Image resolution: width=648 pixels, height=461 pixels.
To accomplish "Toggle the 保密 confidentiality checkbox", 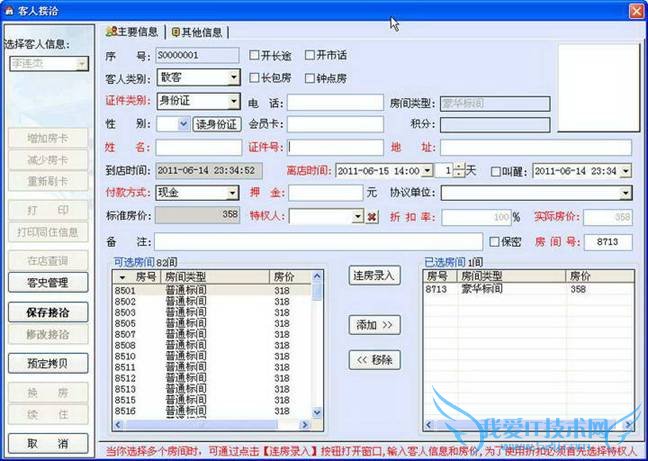I will pyautogui.click(x=494, y=242).
